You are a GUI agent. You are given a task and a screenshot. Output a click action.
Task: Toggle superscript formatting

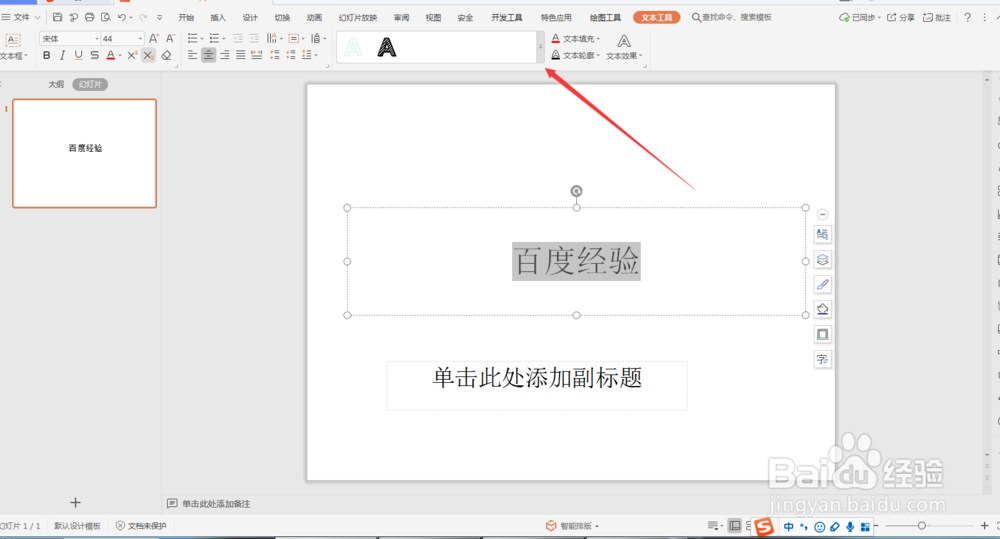(x=132, y=55)
